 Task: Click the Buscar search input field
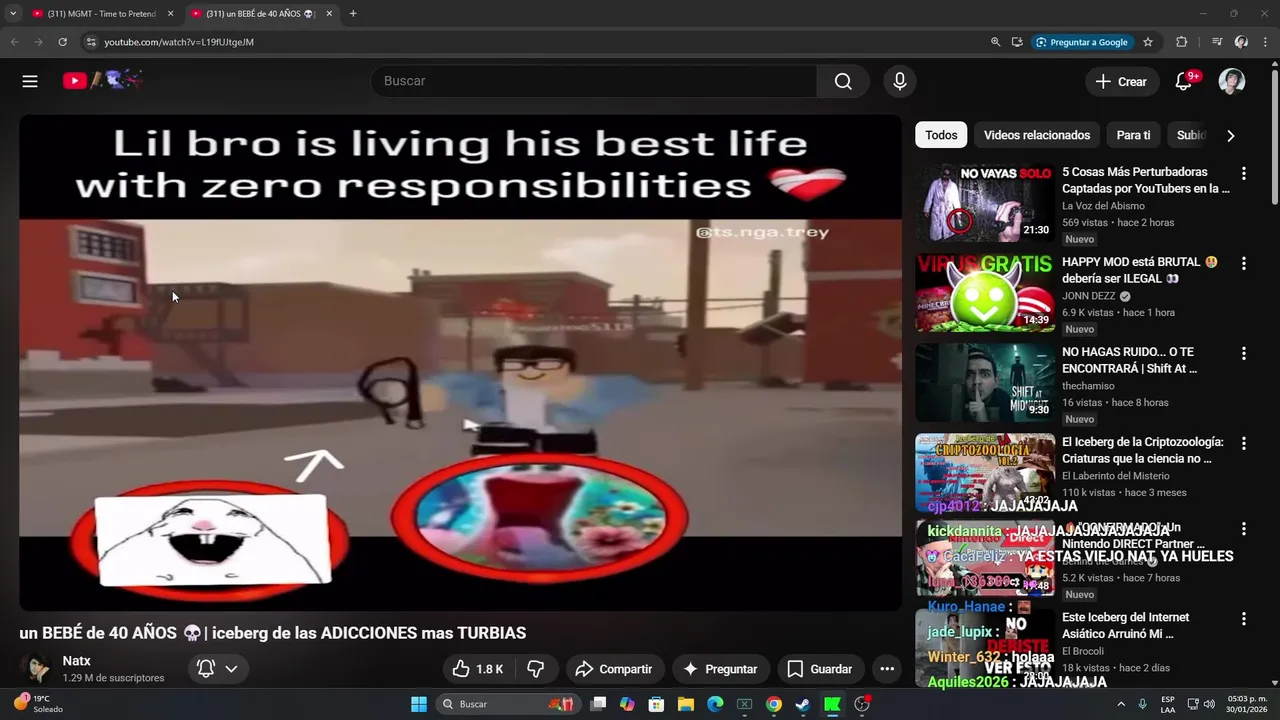coord(594,81)
